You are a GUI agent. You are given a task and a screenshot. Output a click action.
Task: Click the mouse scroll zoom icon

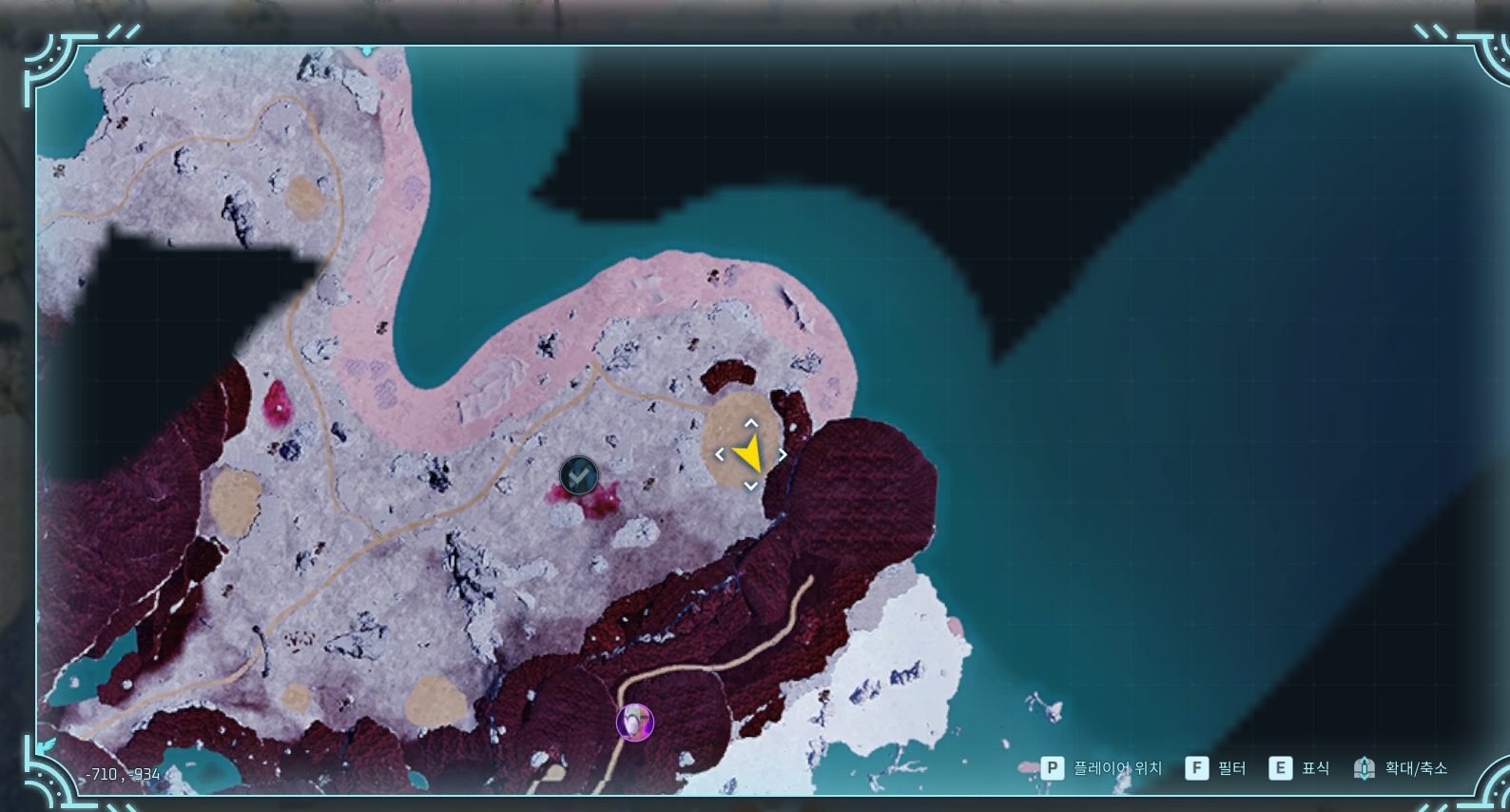(x=1365, y=767)
